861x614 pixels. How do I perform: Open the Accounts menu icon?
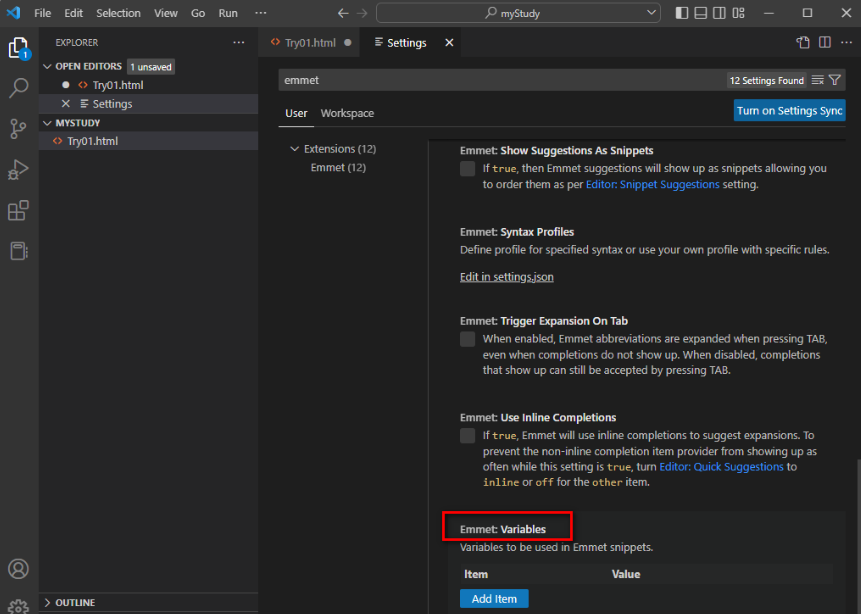point(19,569)
